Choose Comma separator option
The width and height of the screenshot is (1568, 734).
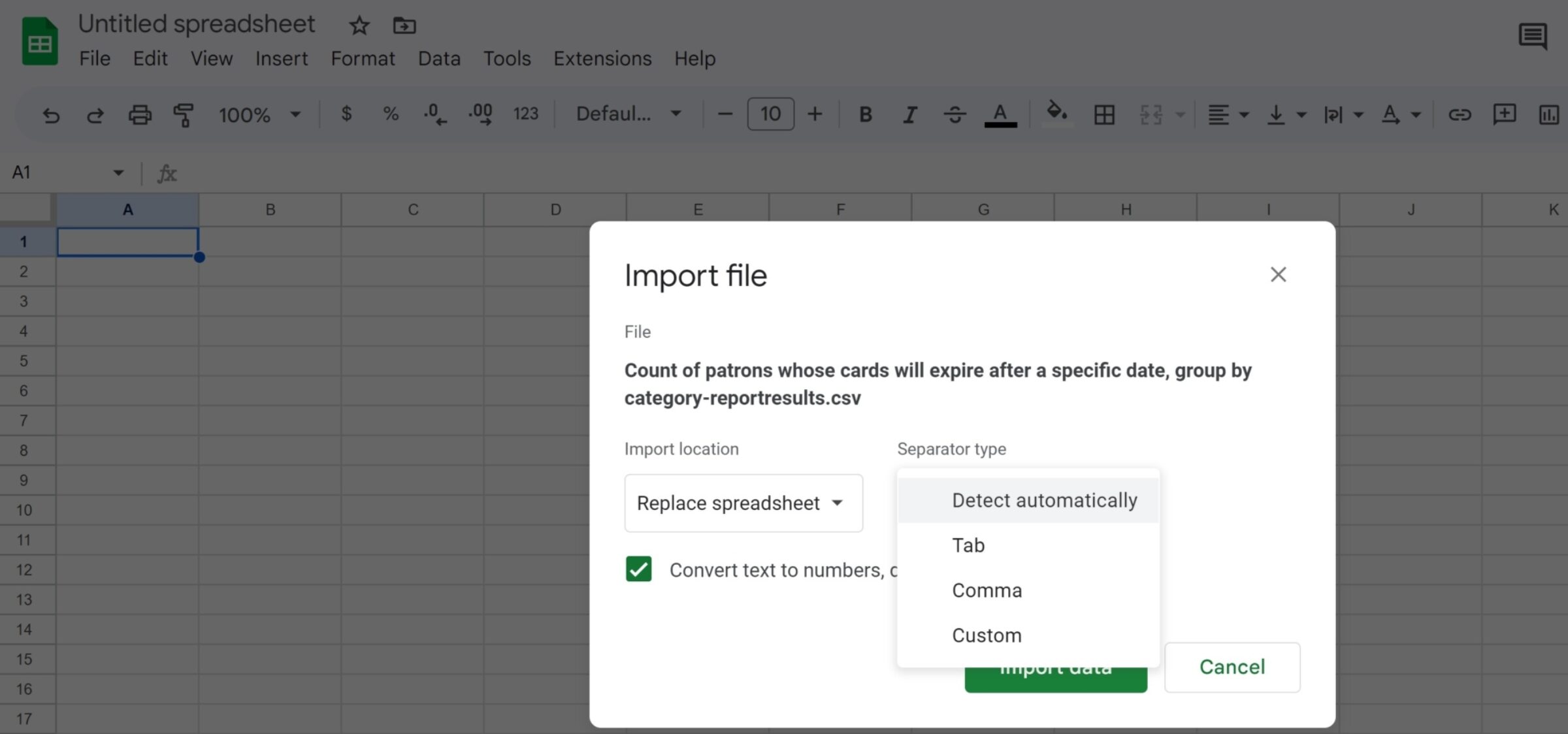987,590
